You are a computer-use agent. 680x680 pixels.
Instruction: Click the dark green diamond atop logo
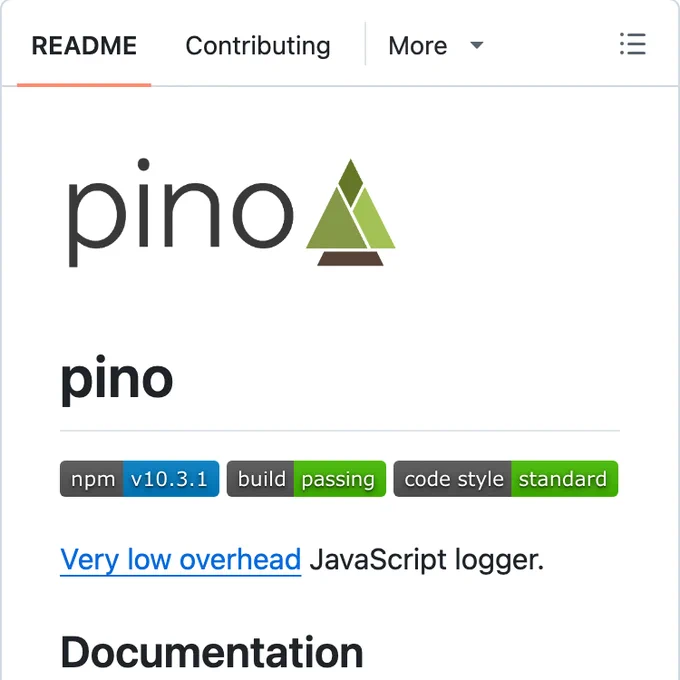tap(350, 182)
